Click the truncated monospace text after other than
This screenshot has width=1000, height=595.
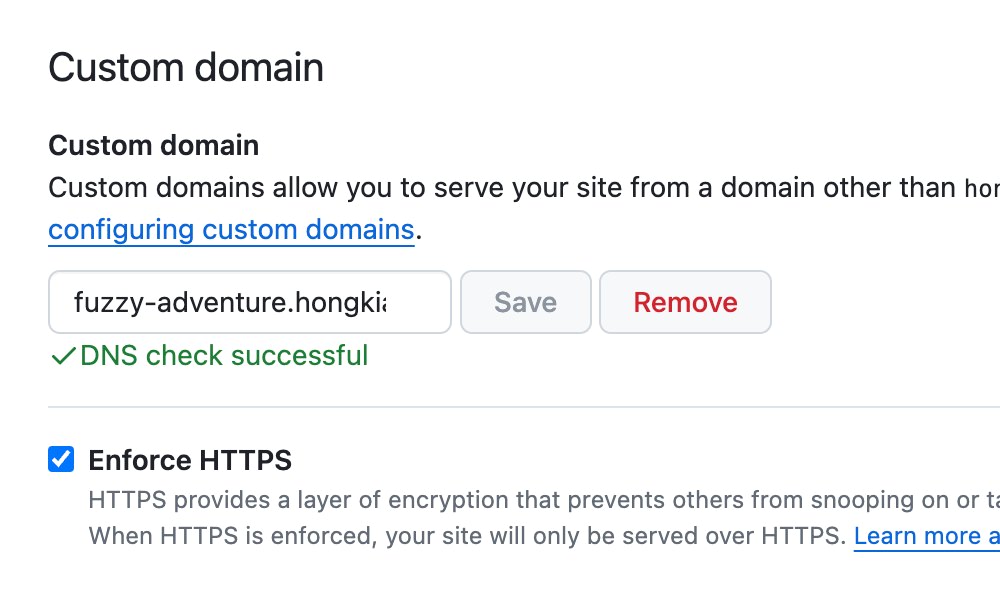982,189
